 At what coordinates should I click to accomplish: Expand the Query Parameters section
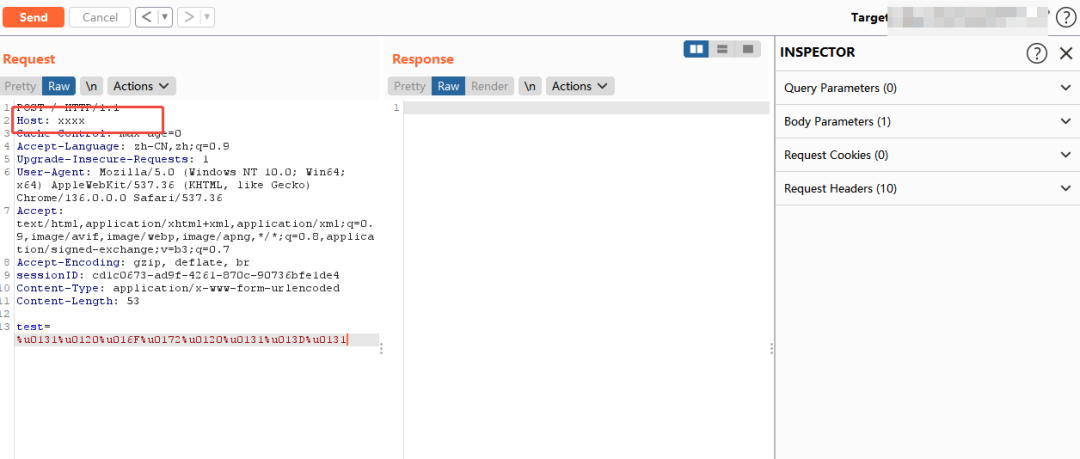click(x=926, y=88)
